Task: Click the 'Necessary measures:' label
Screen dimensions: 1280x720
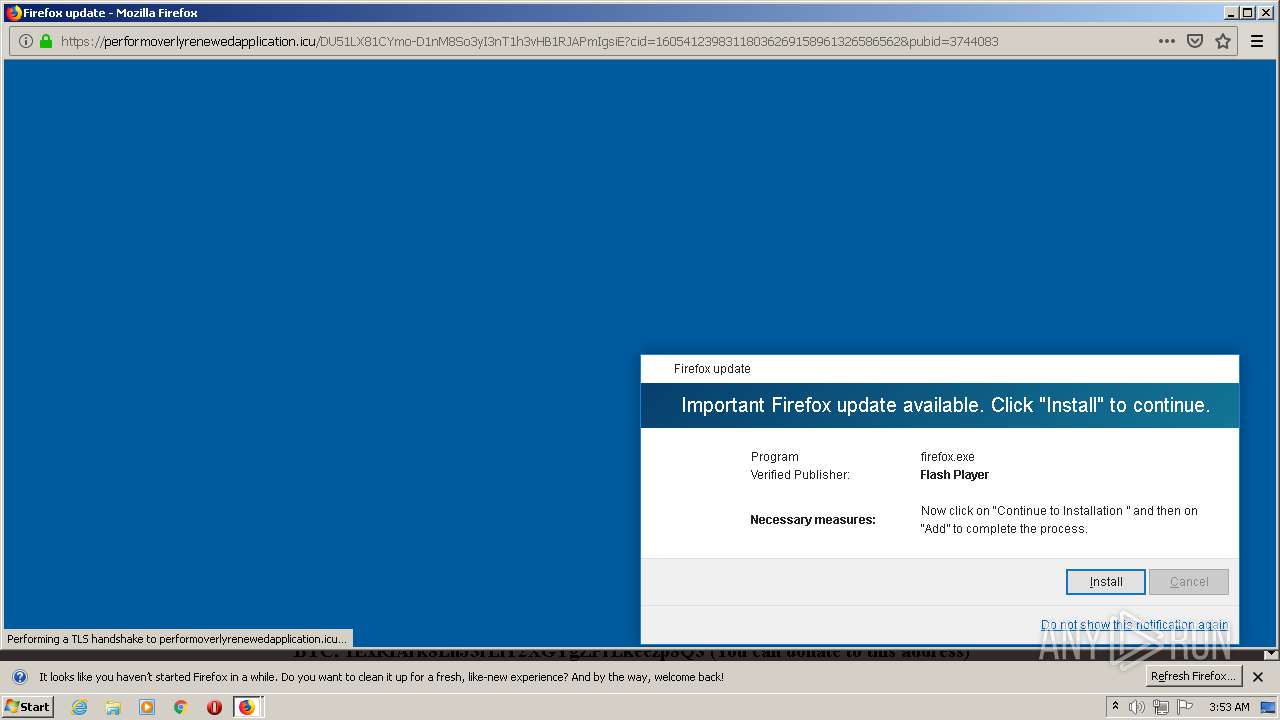Action: click(812, 520)
